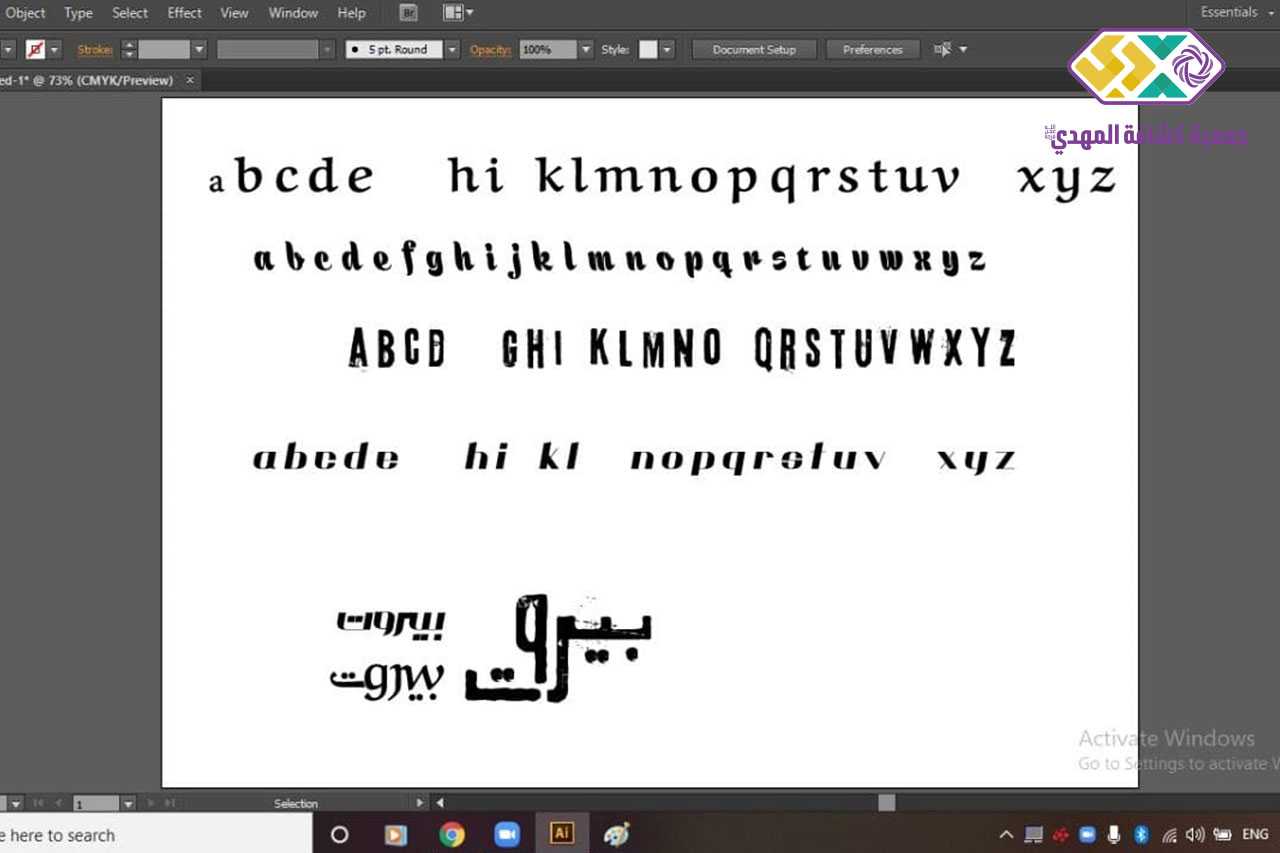Viewport: 1280px width, 853px height.
Task: Click the Essentials workspace switcher
Action: point(1229,12)
